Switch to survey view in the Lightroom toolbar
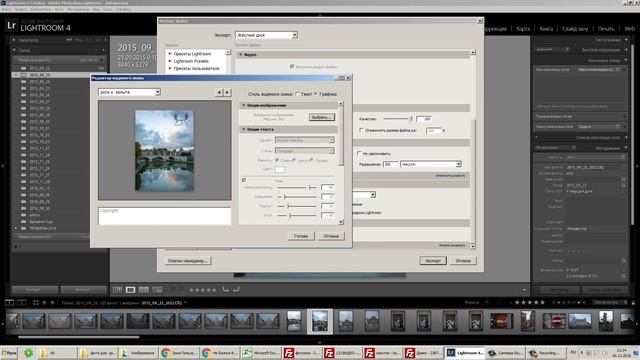 pos(157,290)
